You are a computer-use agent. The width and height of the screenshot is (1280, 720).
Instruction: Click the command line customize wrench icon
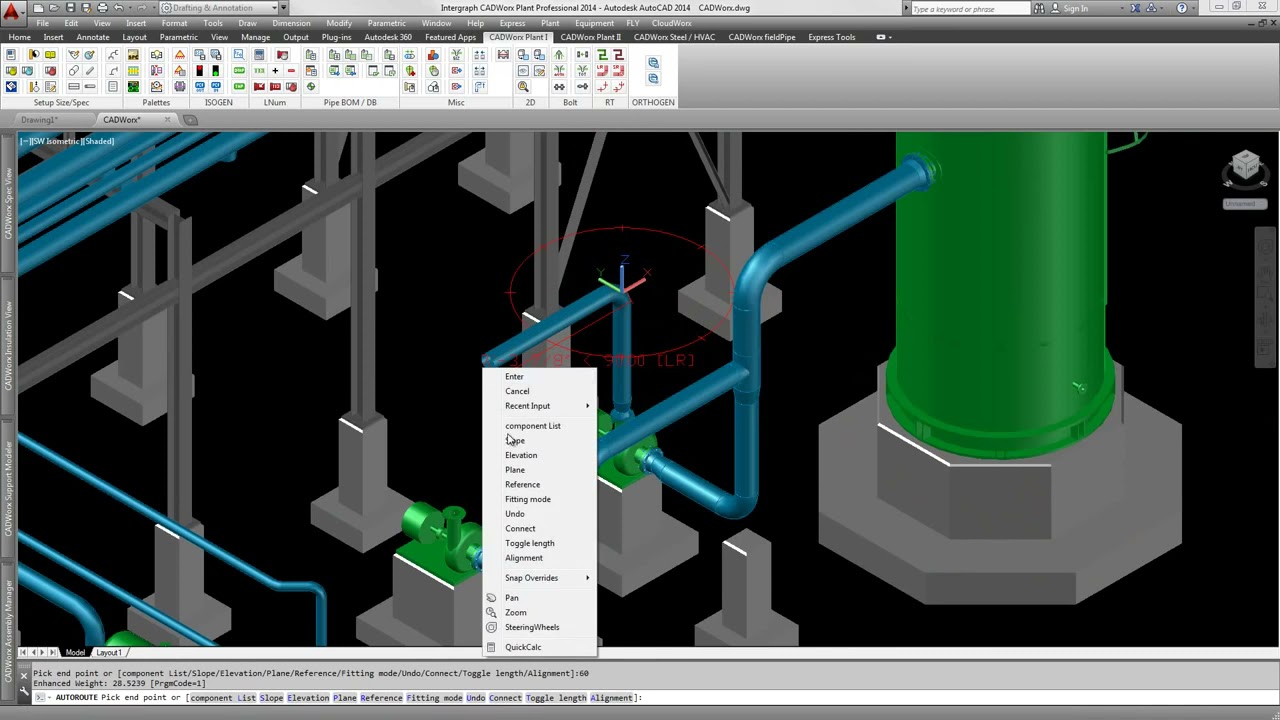tap(24, 691)
